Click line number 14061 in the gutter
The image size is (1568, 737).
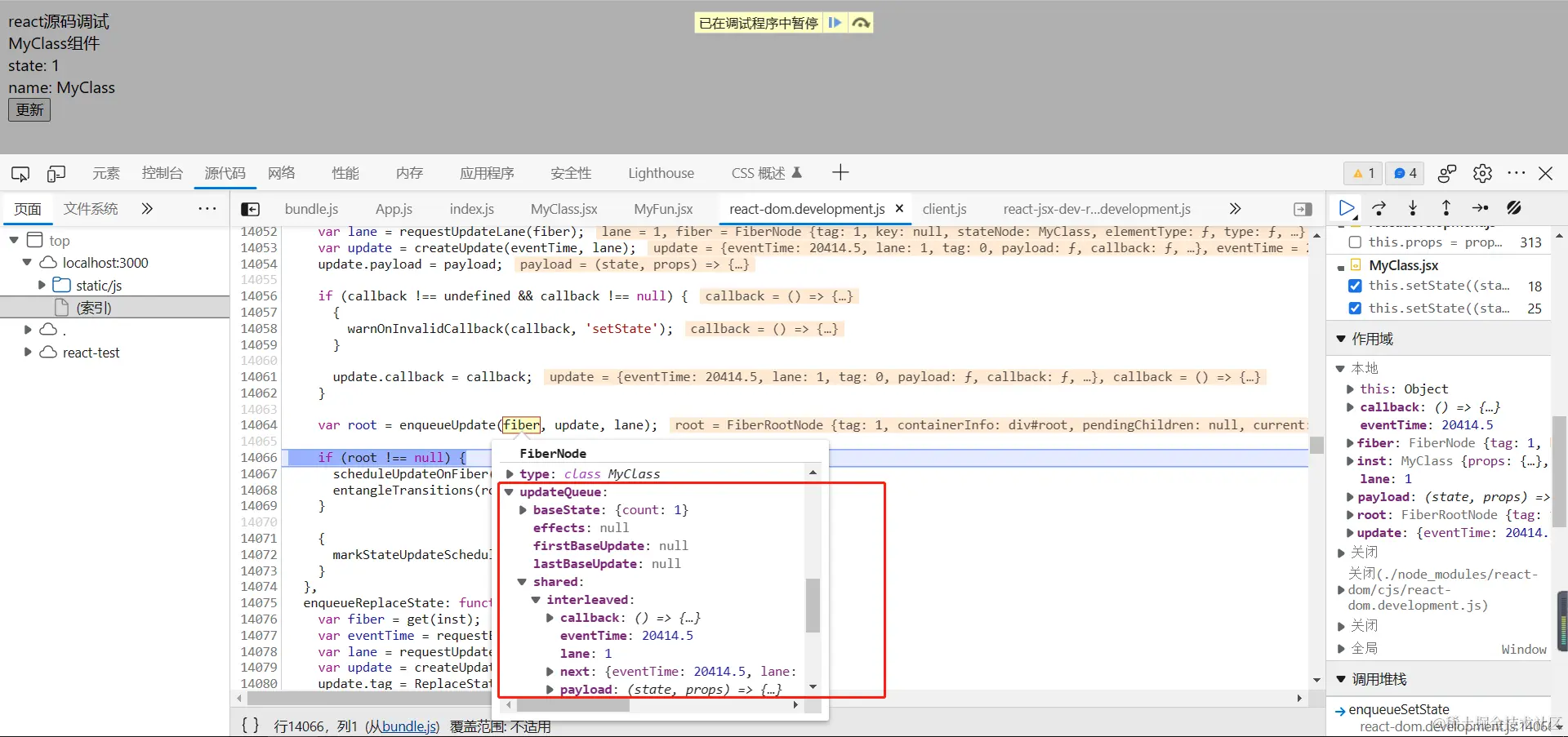(259, 377)
